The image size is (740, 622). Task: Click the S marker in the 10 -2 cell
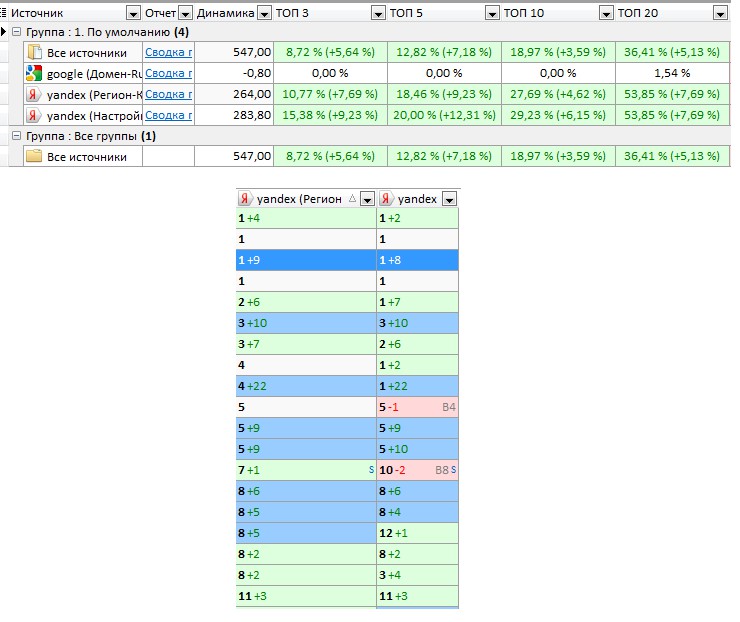click(454, 470)
